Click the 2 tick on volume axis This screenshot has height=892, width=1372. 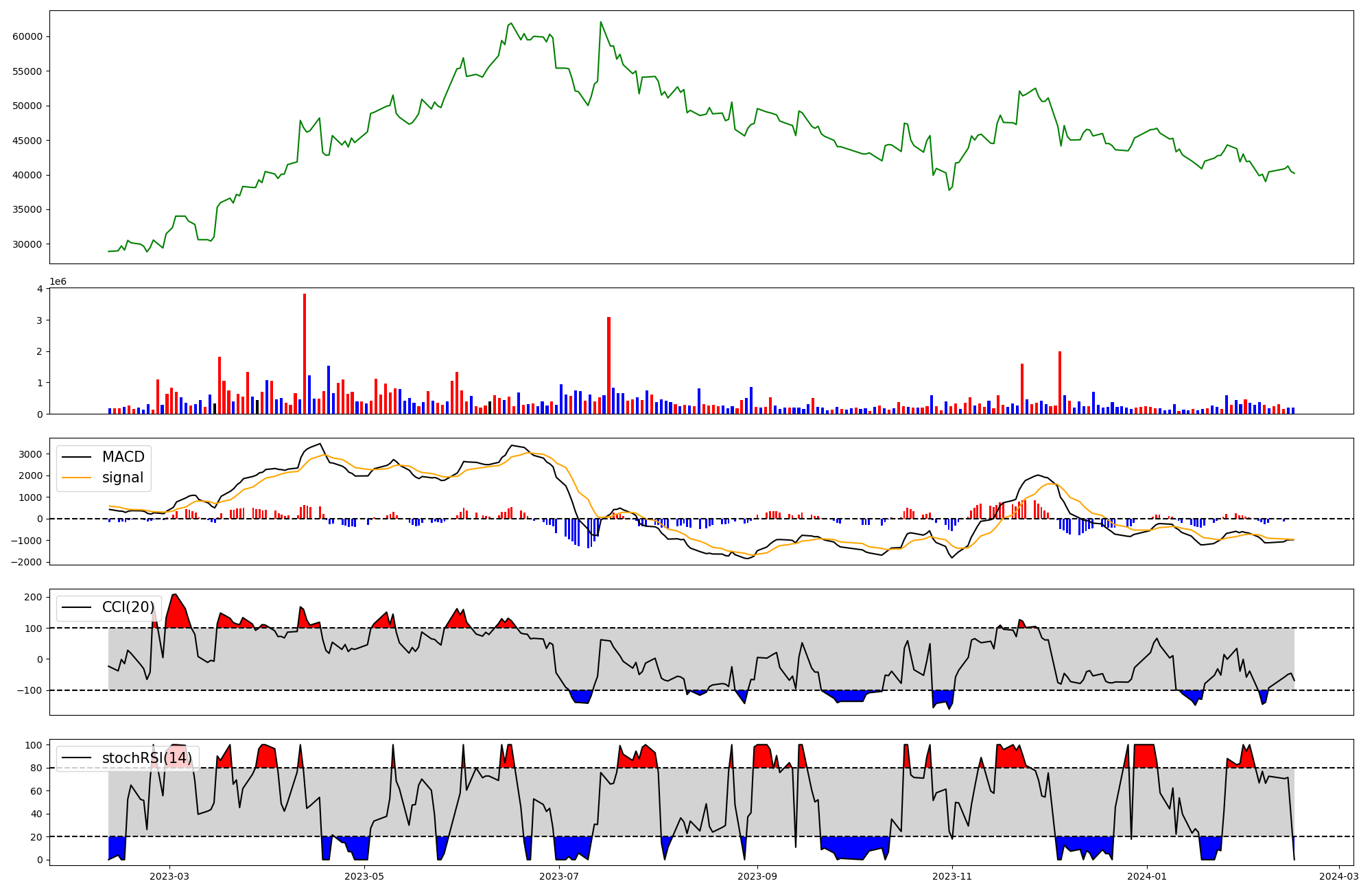point(40,352)
